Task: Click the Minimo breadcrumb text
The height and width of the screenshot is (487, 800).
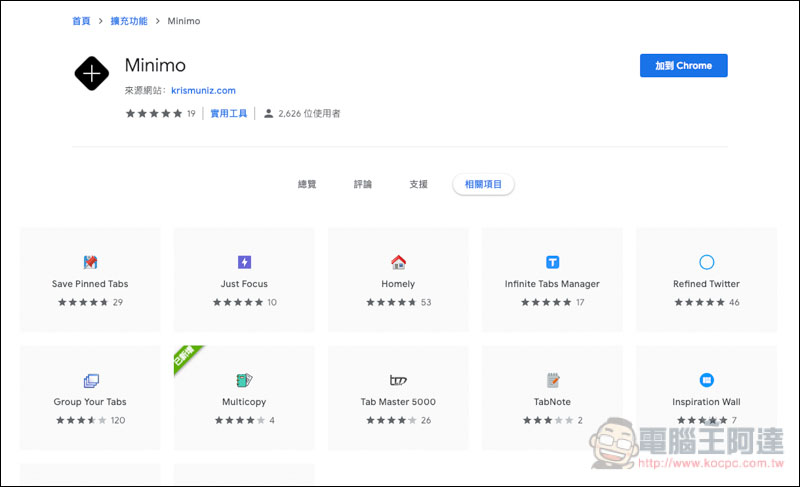Action: point(184,21)
